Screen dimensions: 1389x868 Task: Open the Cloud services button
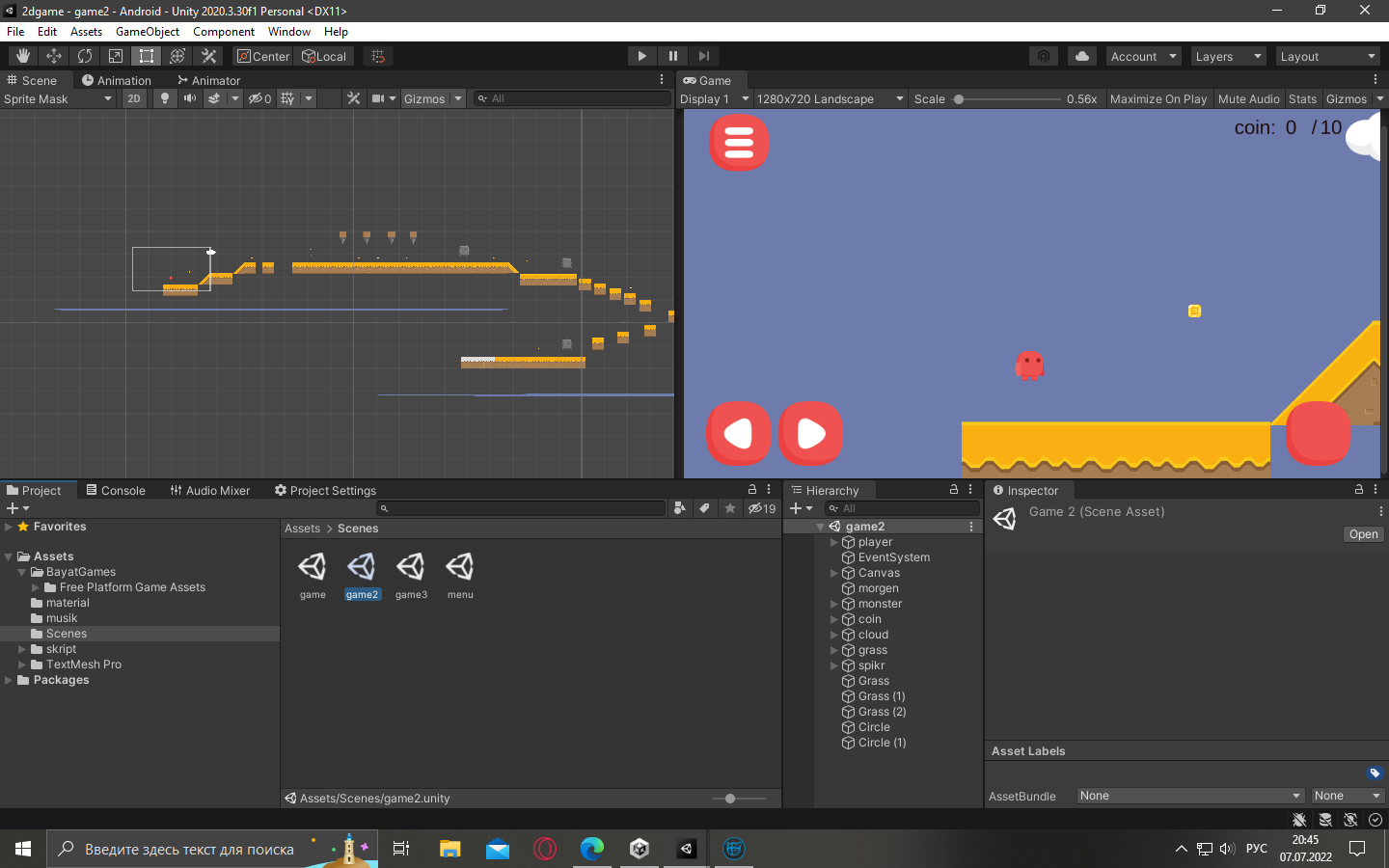(x=1082, y=56)
